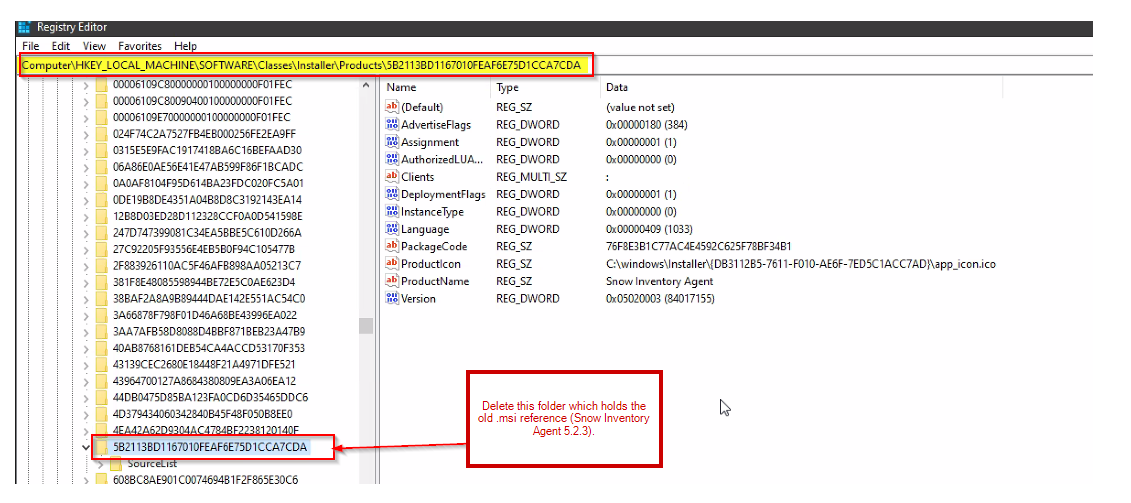This screenshot has height=503, width=1131.
Task: Click folder icon of key 024F74C2A7527FB4EB000256FE2EA9FF
Action: point(102,134)
